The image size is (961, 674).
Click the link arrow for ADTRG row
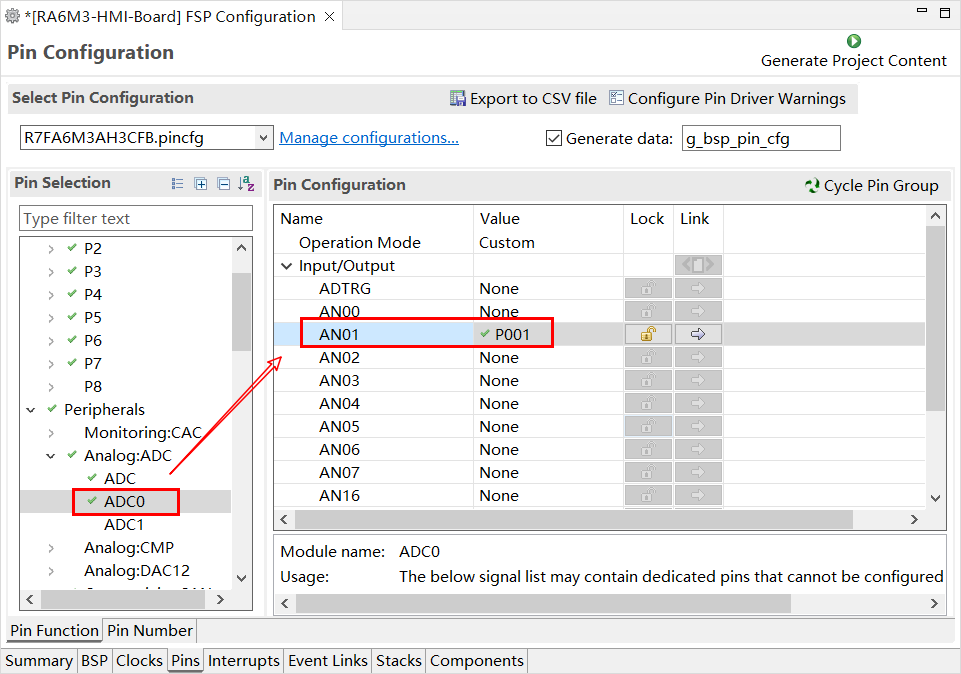[x=698, y=288]
